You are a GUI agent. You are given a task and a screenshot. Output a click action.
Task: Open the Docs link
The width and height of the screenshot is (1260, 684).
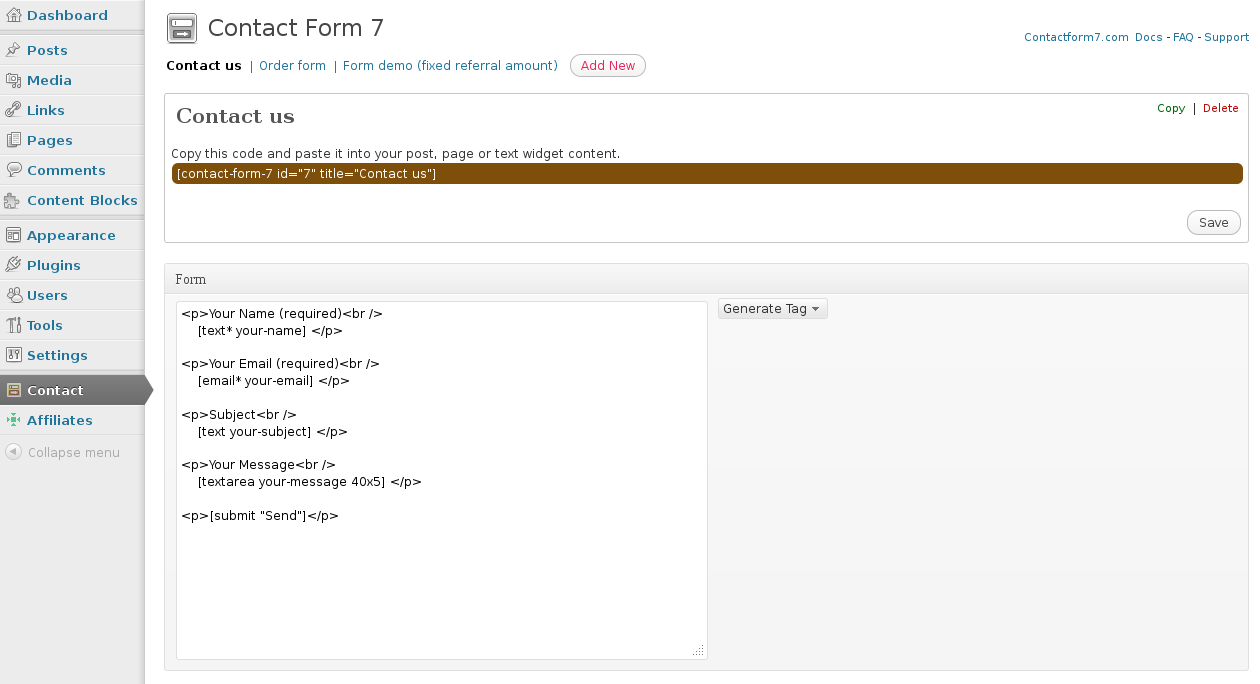click(1149, 37)
